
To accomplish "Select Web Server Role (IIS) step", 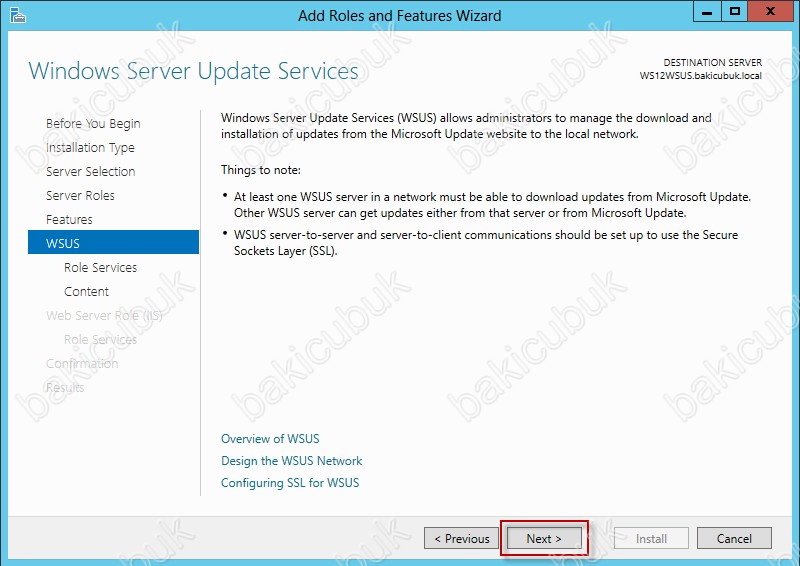I will pyautogui.click(x=104, y=315).
